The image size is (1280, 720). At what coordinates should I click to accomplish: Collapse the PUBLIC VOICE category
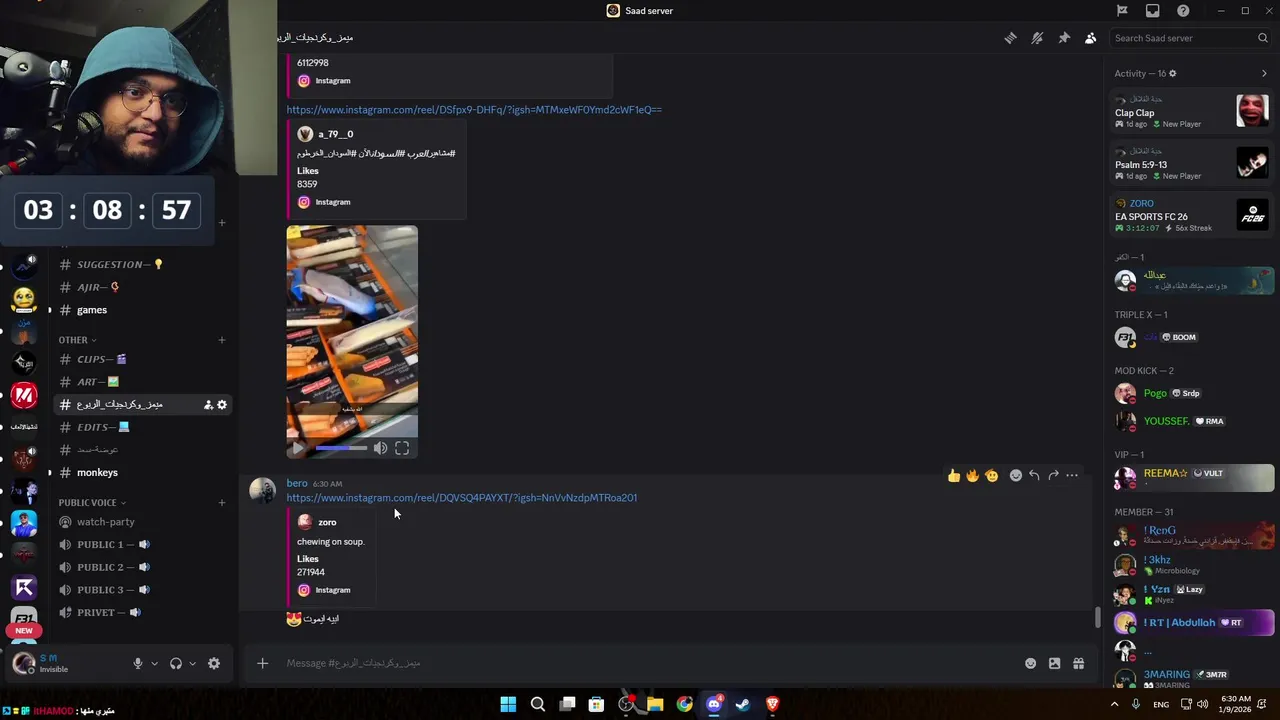(92, 502)
